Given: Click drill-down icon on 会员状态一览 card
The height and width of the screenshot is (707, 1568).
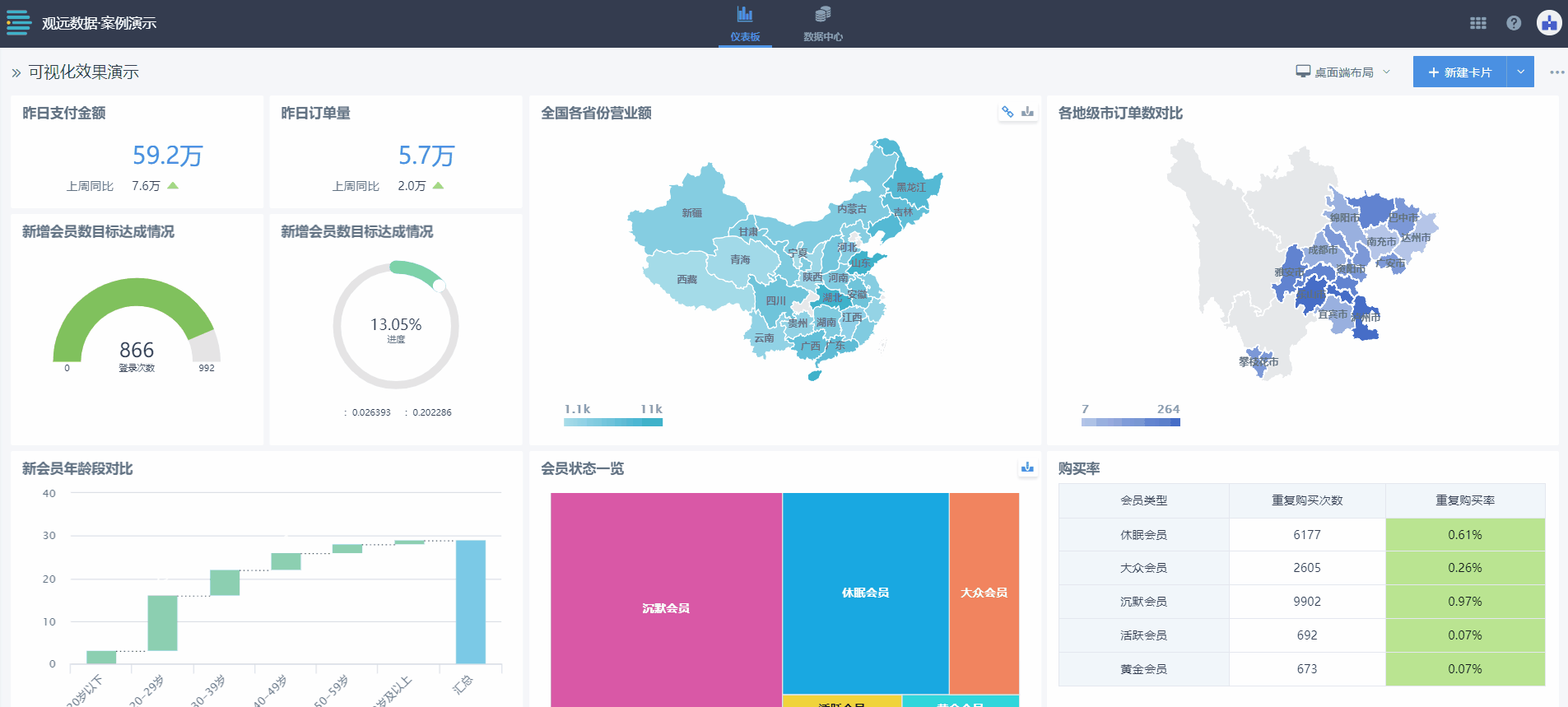Looking at the screenshot, I should [1027, 467].
